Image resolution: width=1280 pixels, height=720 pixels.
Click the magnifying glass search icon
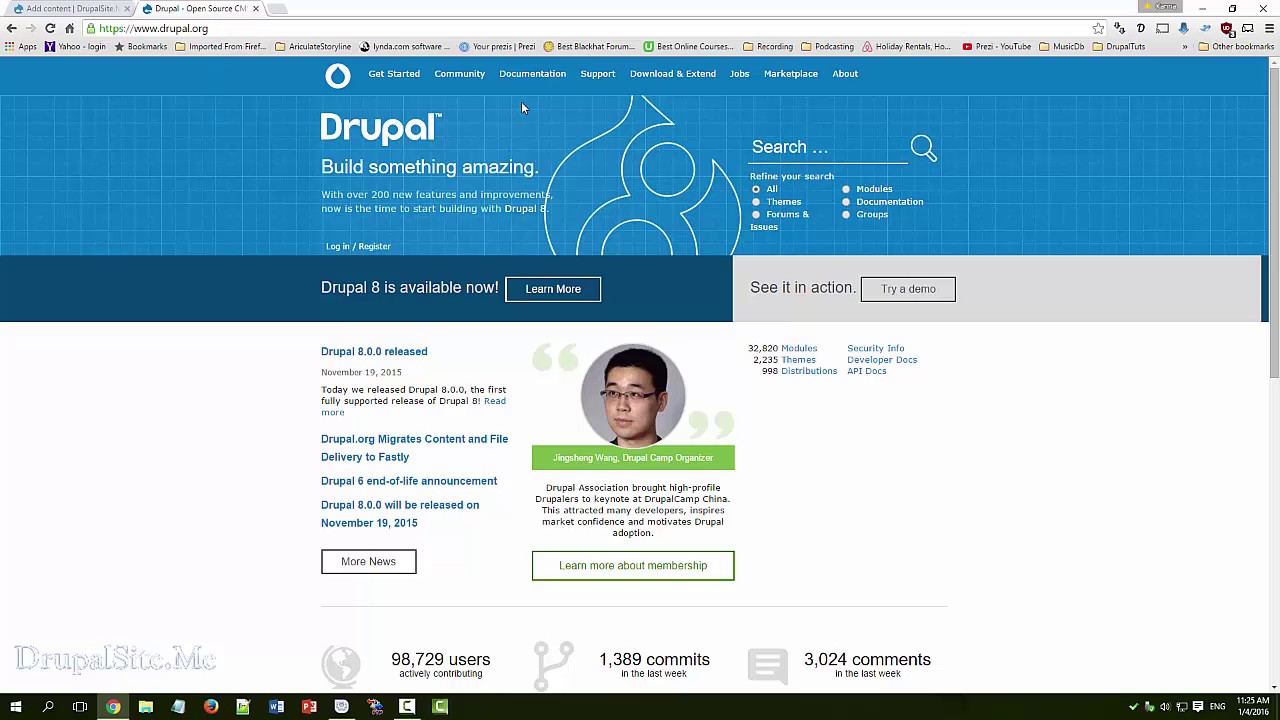pos(923,149)
